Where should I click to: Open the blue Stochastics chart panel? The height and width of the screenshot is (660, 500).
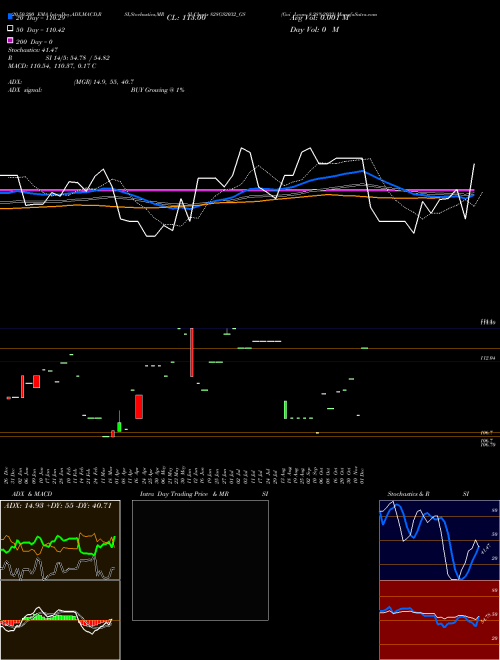pyautogui.click(x=439, y=540)
